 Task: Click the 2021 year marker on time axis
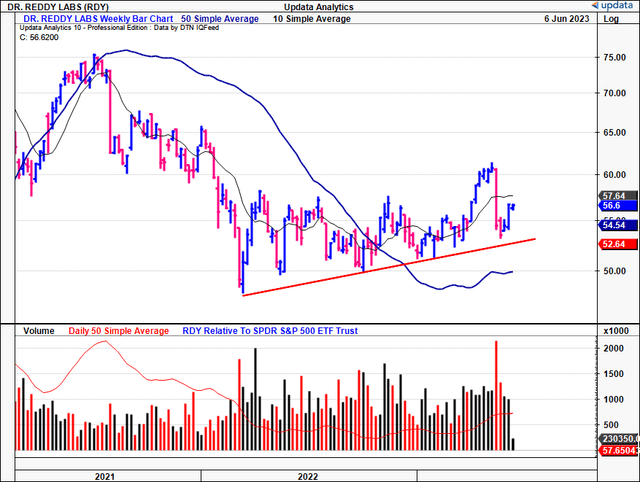[105, 476]
